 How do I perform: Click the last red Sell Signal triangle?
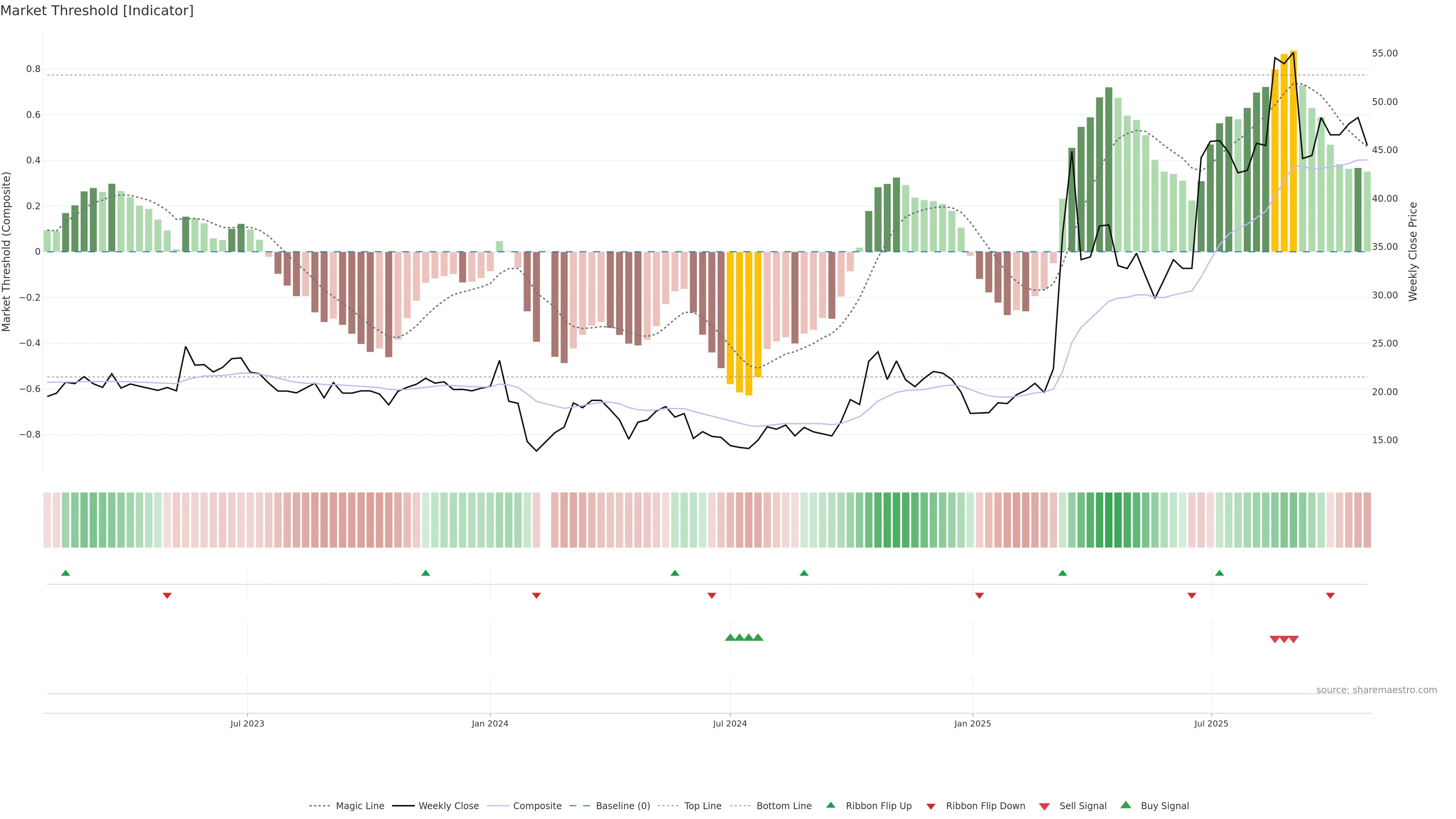point(1293,639)
